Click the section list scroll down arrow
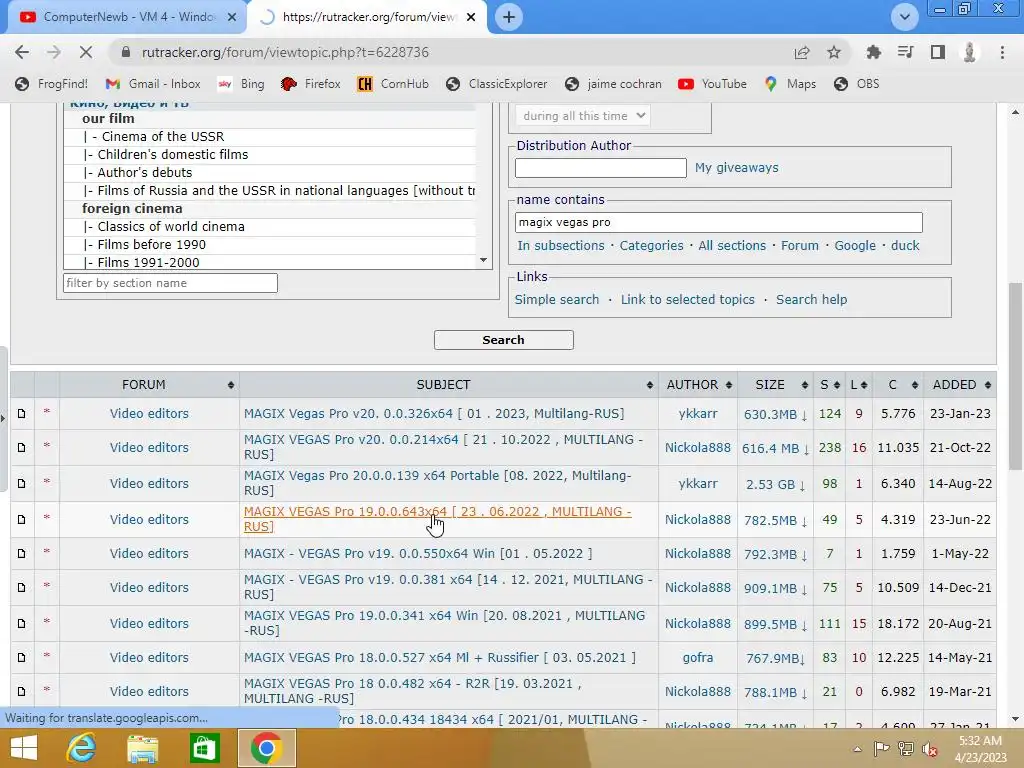Screen dimensions: 1024x768 (483, 260)
